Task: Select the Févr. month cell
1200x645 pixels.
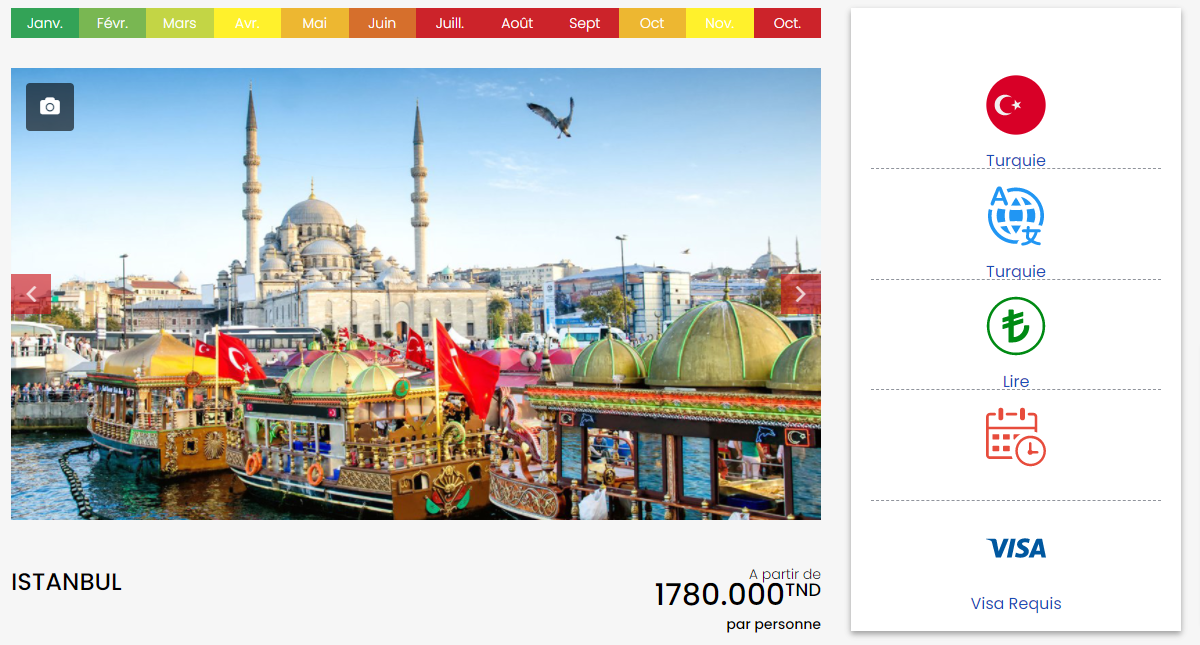Action: [x=112, y=23]
